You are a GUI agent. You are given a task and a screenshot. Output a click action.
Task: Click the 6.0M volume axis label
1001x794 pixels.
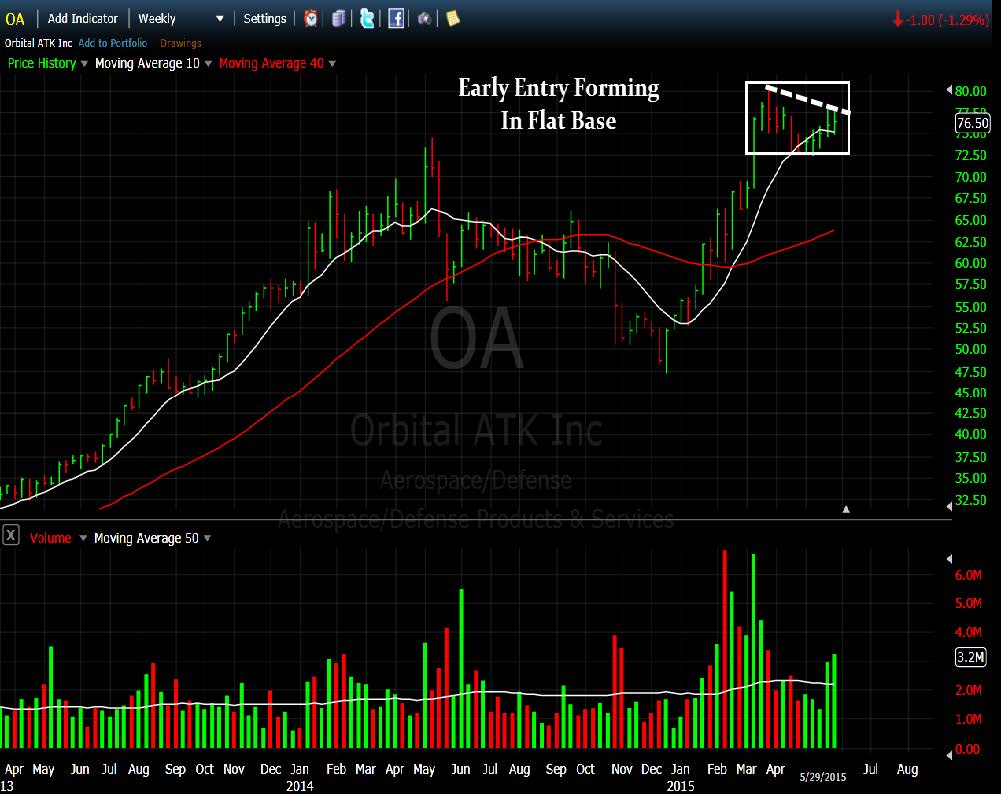pos(968,575)
